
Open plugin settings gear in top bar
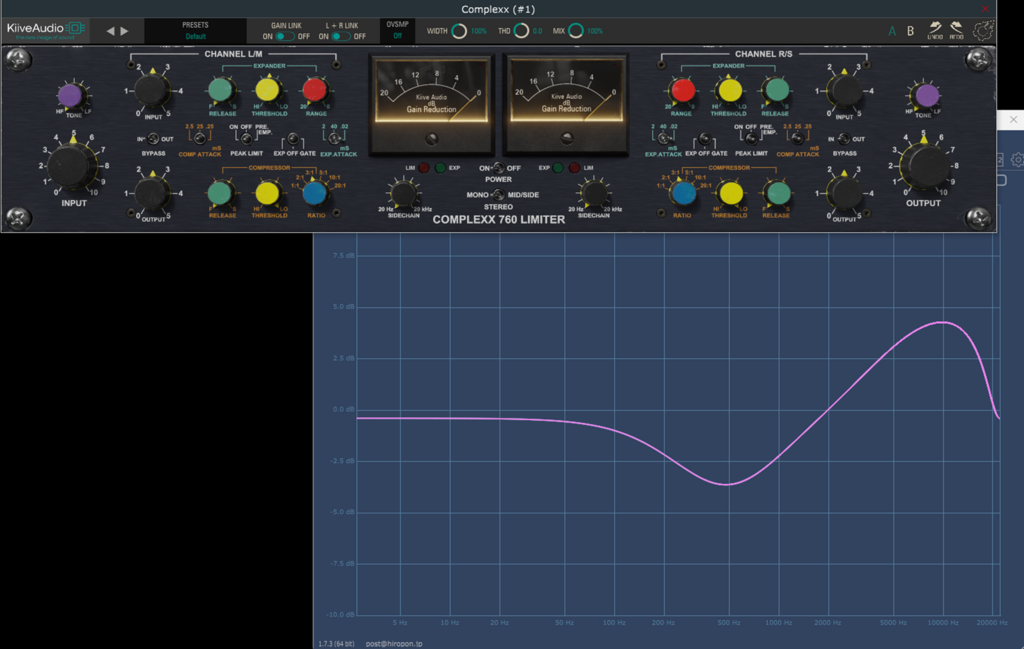tap(983, 31)
